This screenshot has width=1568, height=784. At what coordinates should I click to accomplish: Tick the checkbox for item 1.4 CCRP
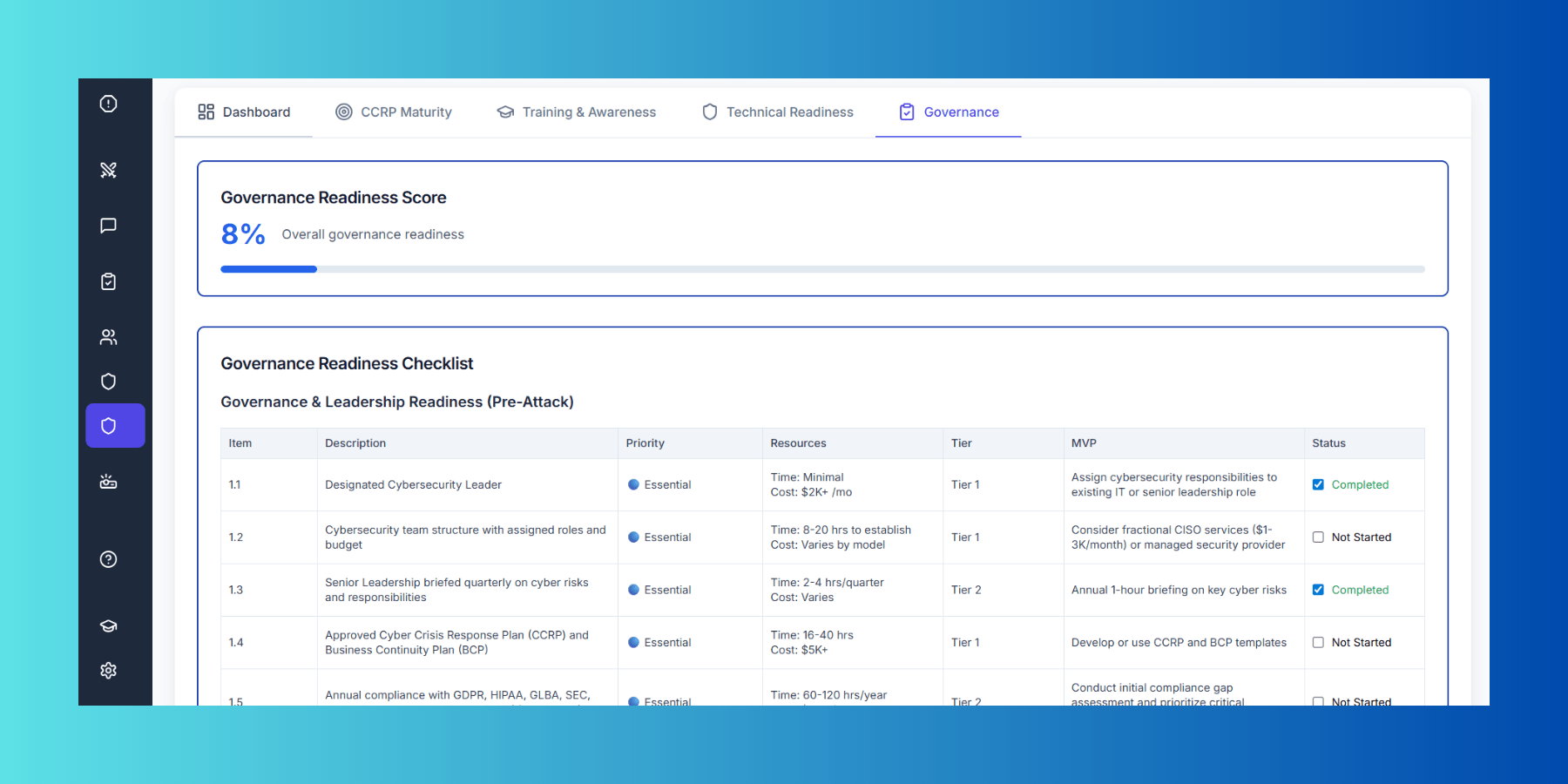[1318, 643]
